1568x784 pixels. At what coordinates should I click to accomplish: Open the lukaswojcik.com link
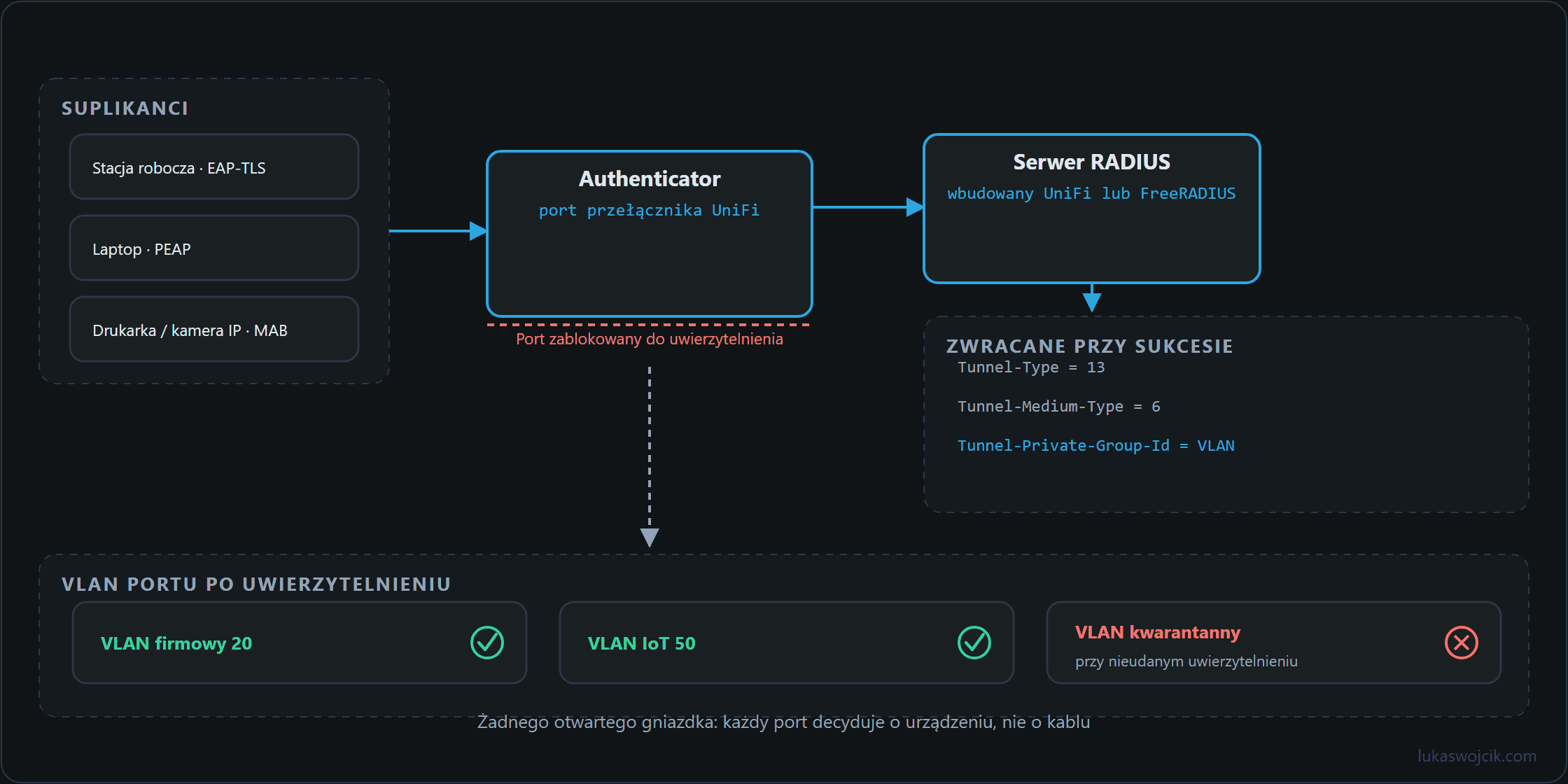(x=1477, y=756)
